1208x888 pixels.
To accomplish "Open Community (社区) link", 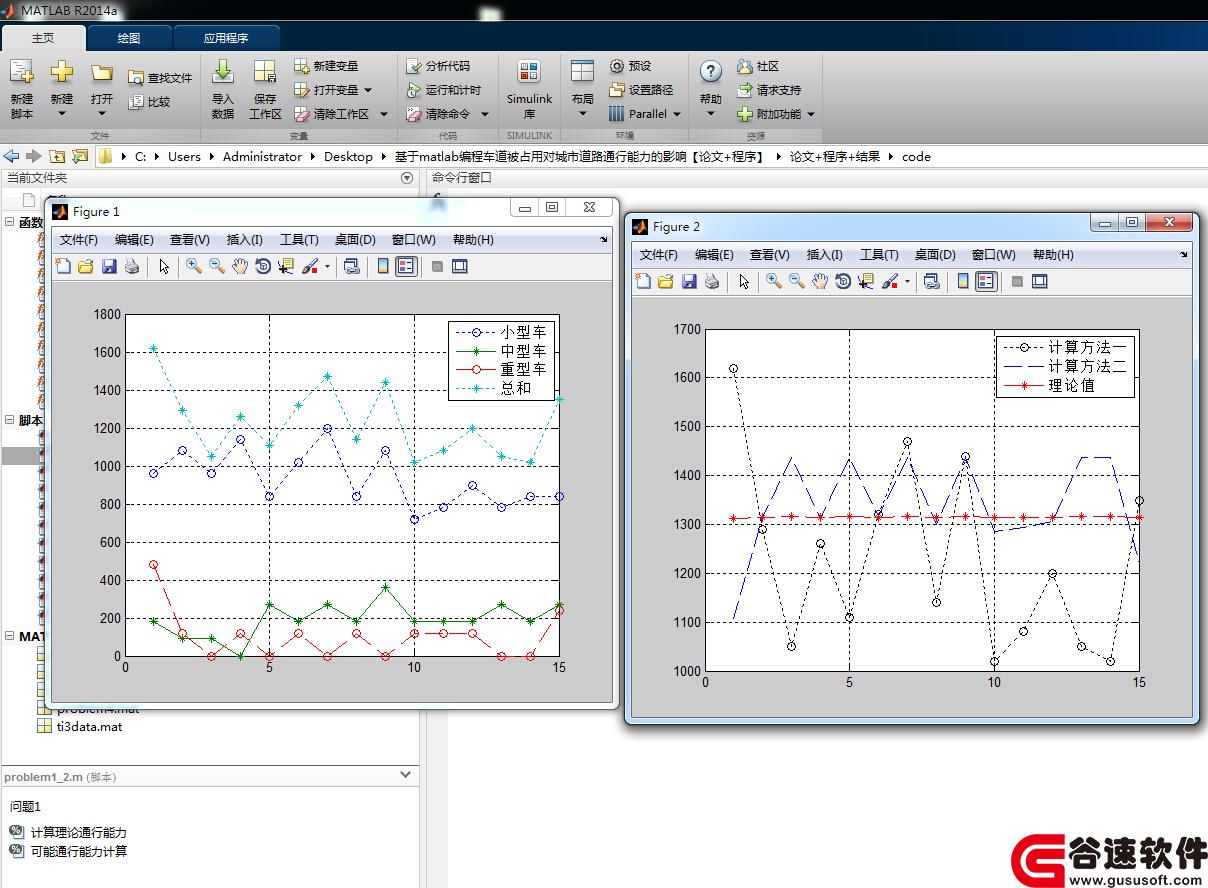I will coord(758,66).
